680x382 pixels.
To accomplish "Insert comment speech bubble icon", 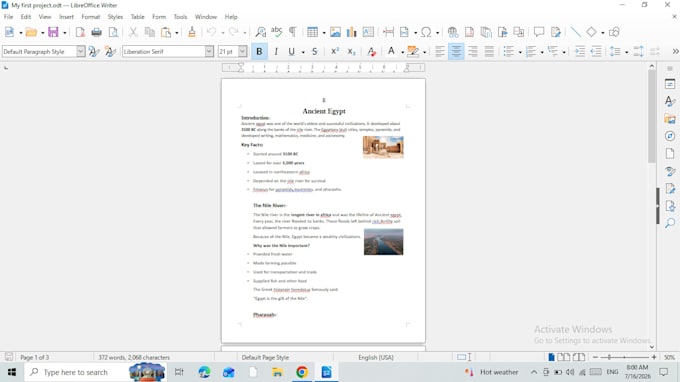I will pyautogui.click(x=539, y=32).
